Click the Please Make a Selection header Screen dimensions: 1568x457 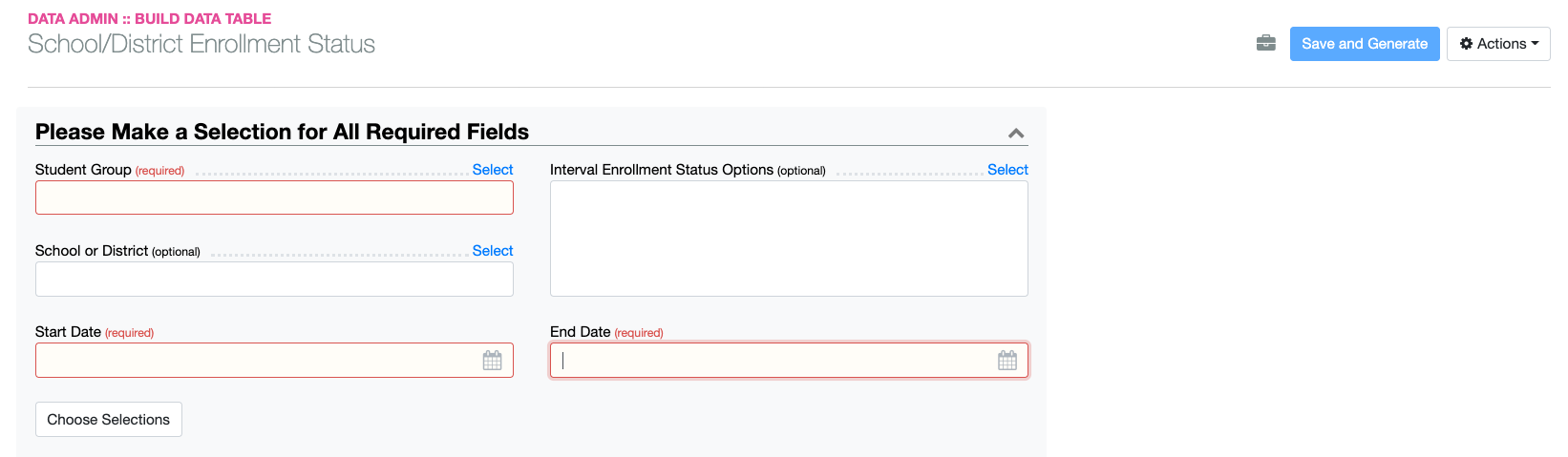(282, 132)
